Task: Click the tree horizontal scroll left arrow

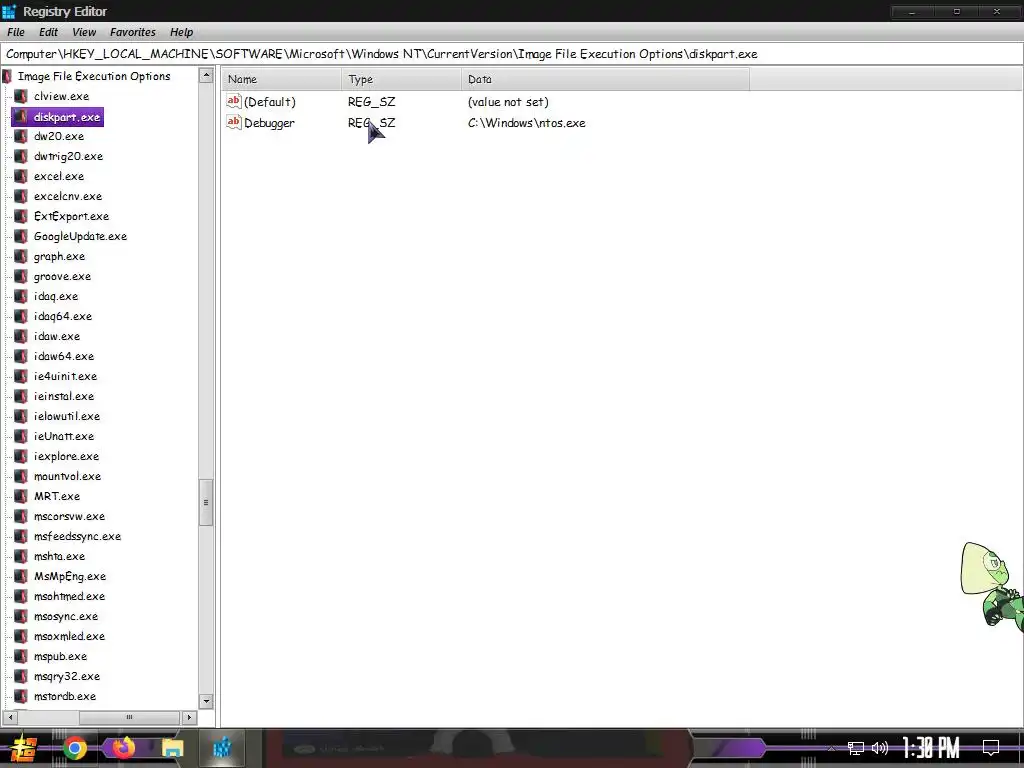Action: tap(9, 717)
